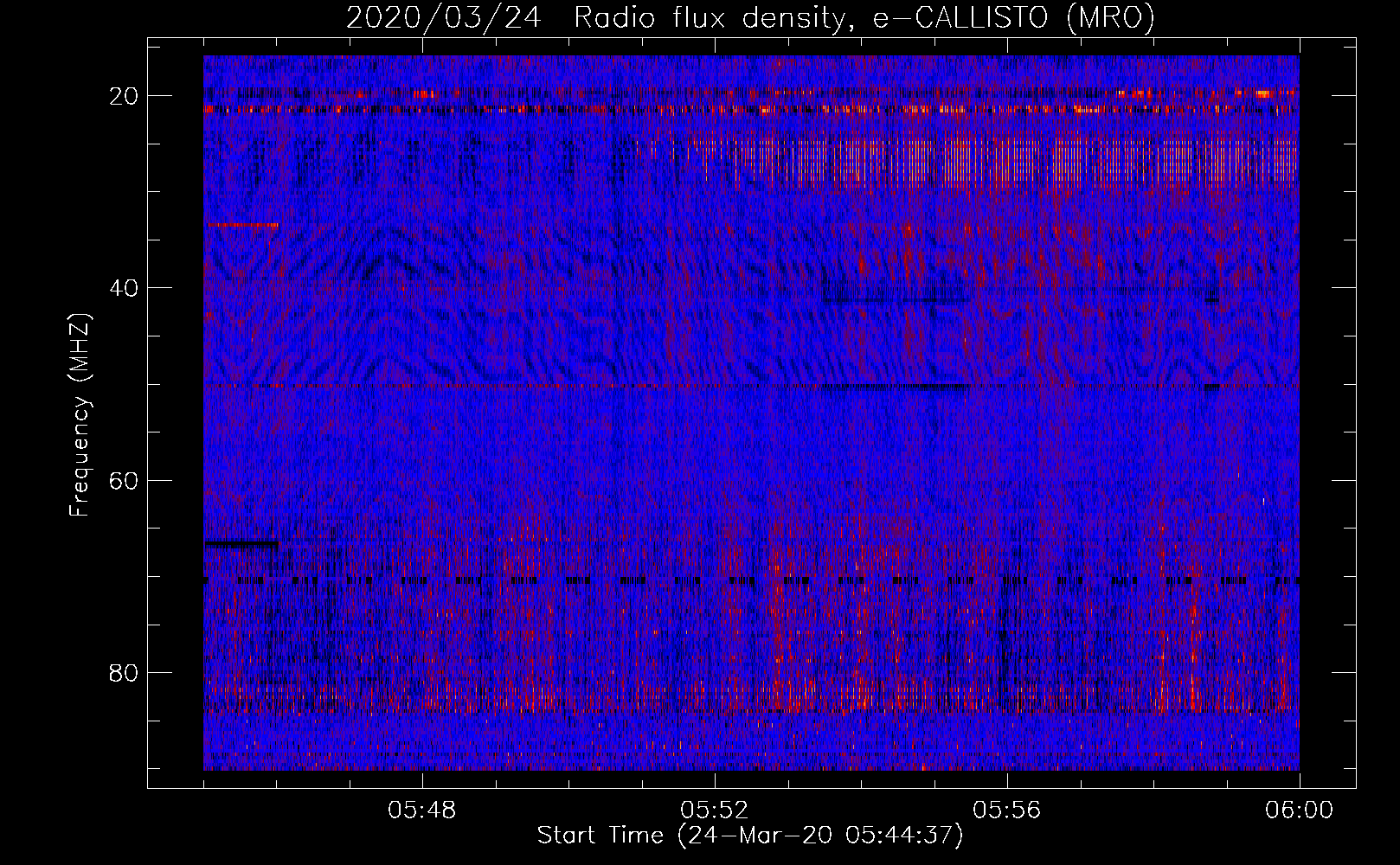Click the 80 MHz frequency tick label
This screenshot has width=1400, height=865.
pos(125,672)
